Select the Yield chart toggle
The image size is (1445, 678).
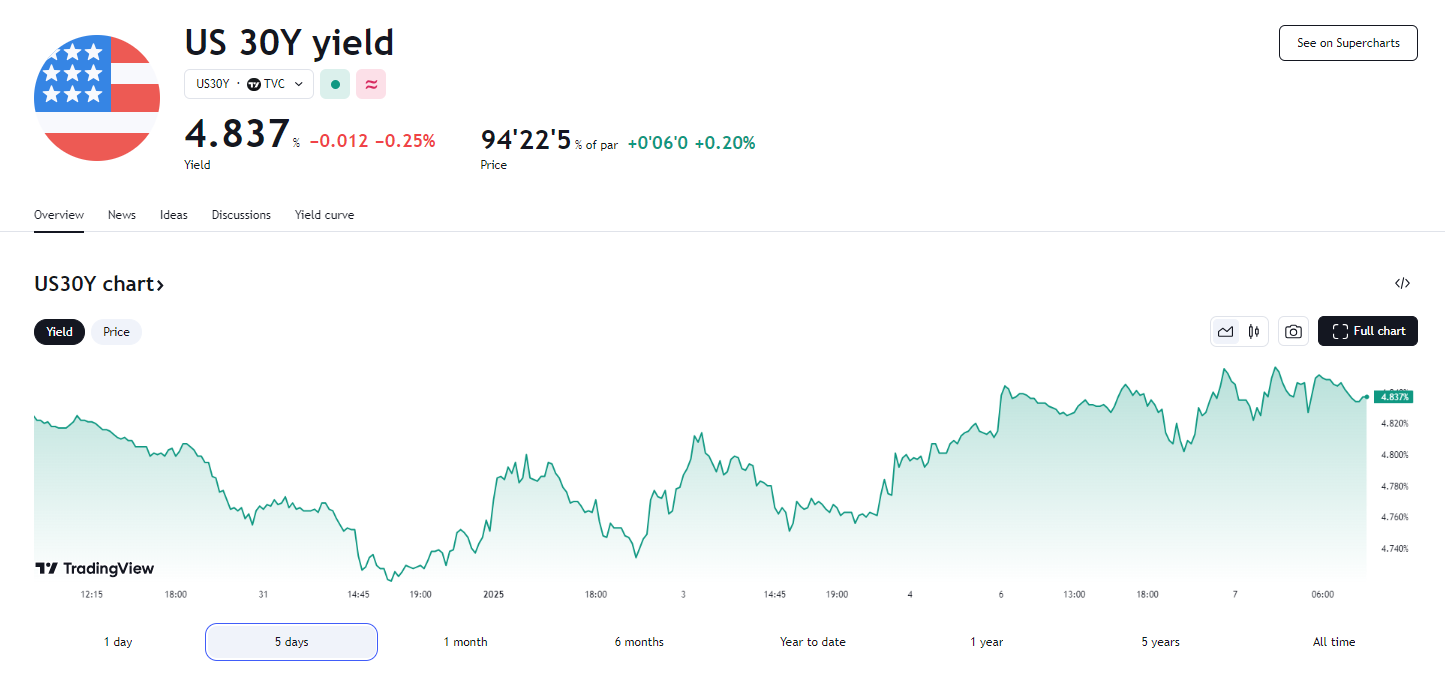59,332
